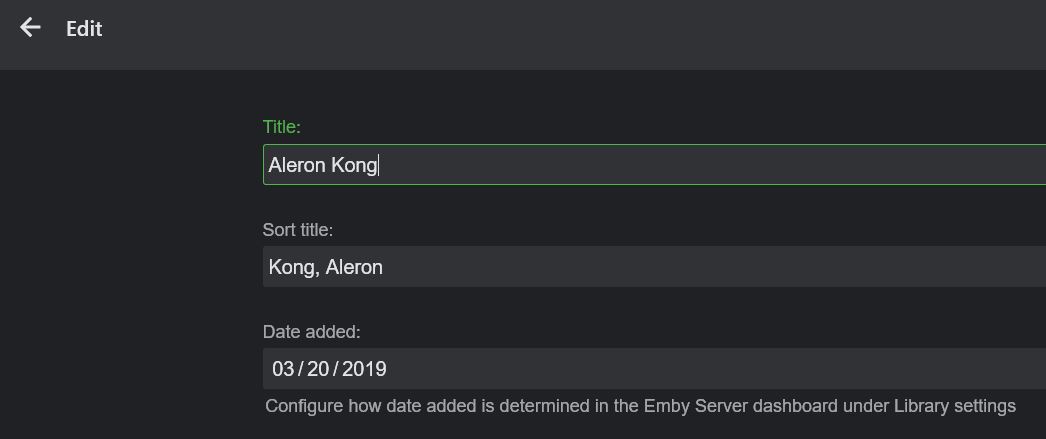Click the word Aleron in Title field
The height and width of the screenshot is (439, 1046).
[x=297, y=165]
